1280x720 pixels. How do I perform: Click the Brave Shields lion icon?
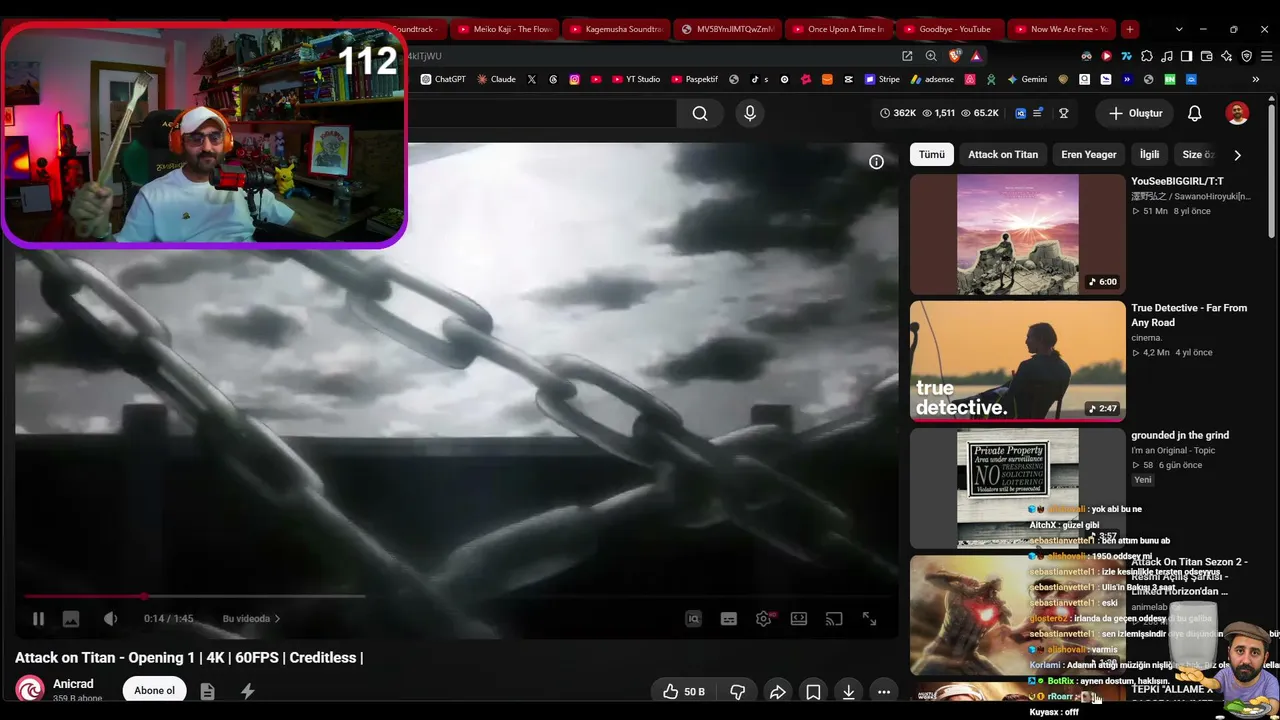(954, 56)
